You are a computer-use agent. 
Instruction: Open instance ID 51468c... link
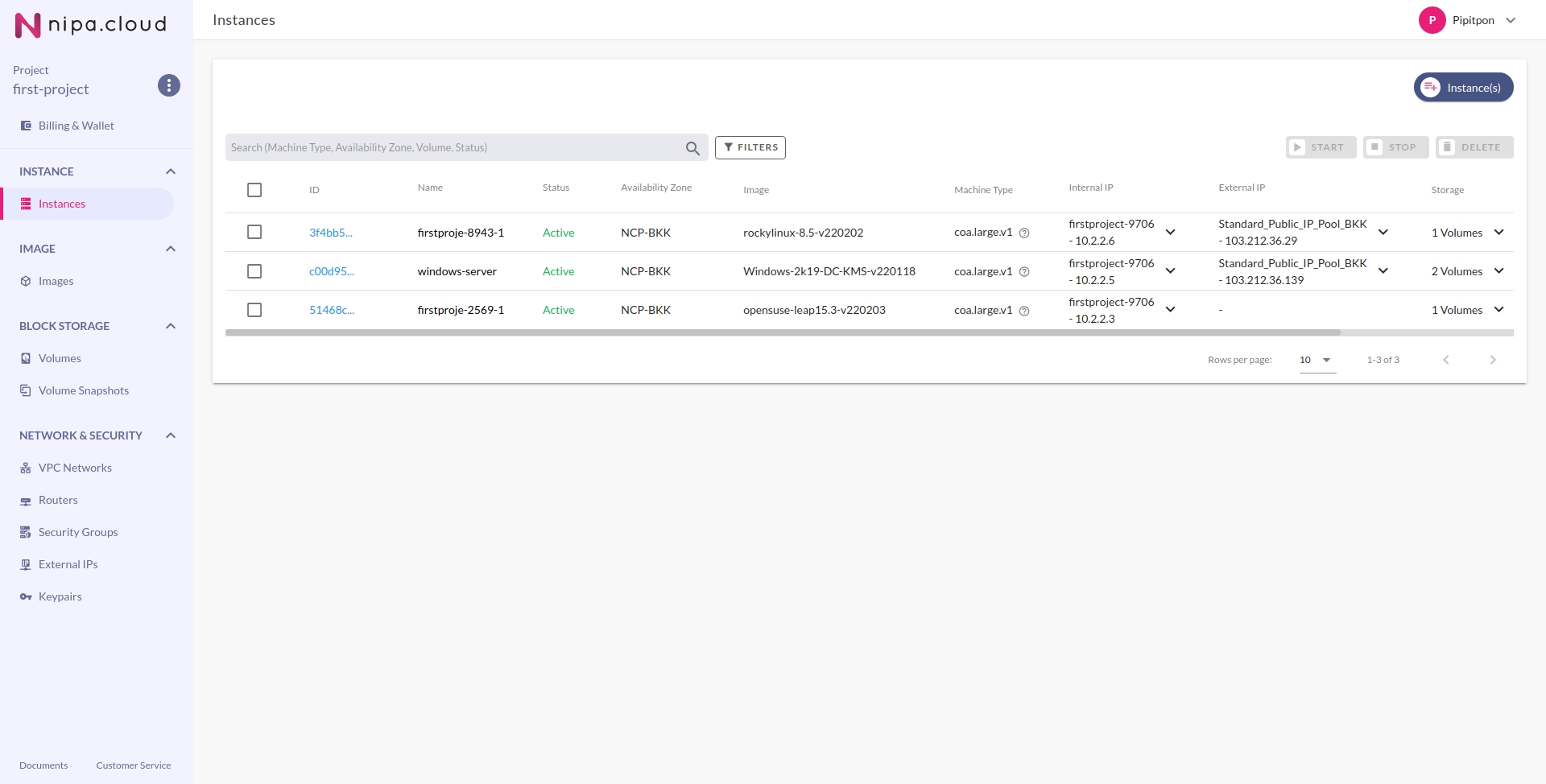pyautogui.click(x=331, y=310)
